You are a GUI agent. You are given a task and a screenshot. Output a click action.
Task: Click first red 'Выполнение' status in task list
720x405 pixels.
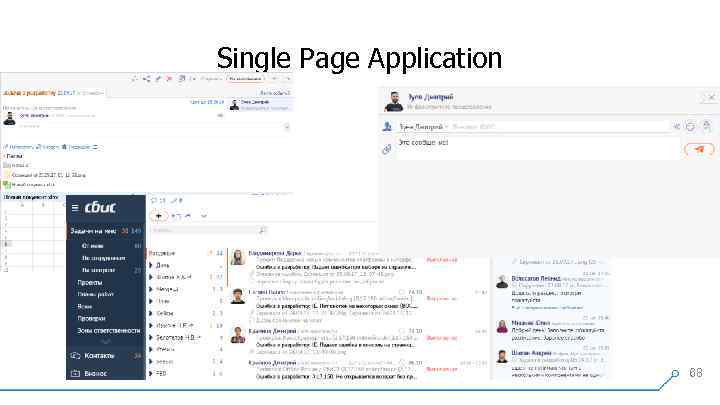coord(442,260)
